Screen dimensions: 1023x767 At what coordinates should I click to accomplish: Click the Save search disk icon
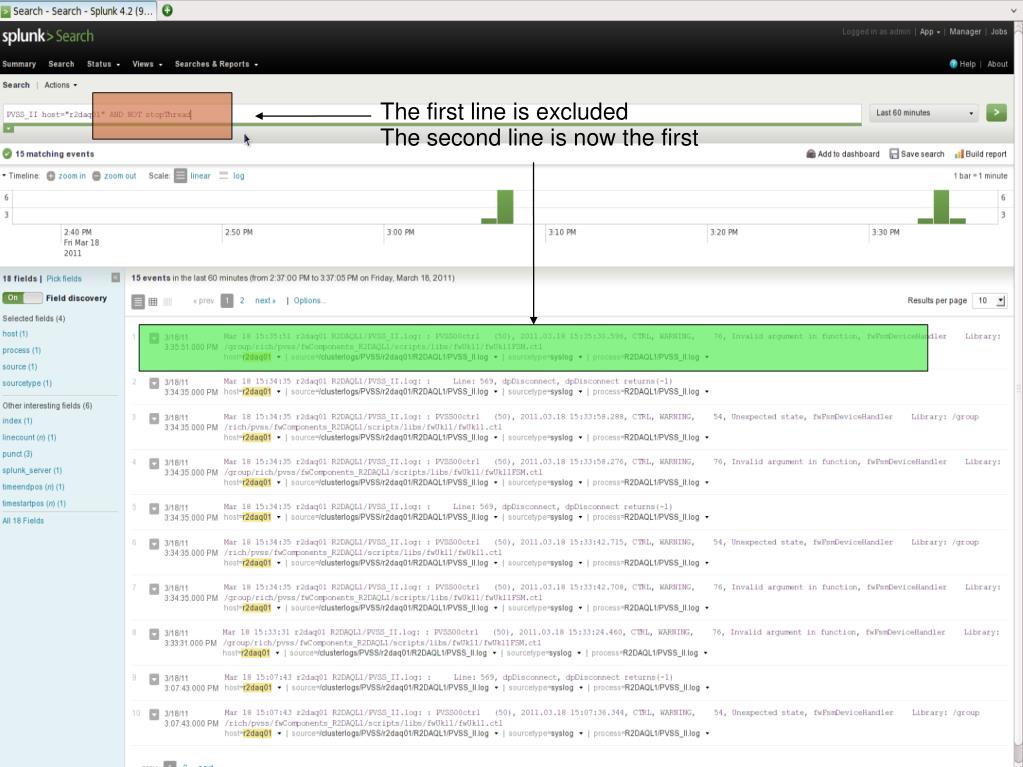894,155
